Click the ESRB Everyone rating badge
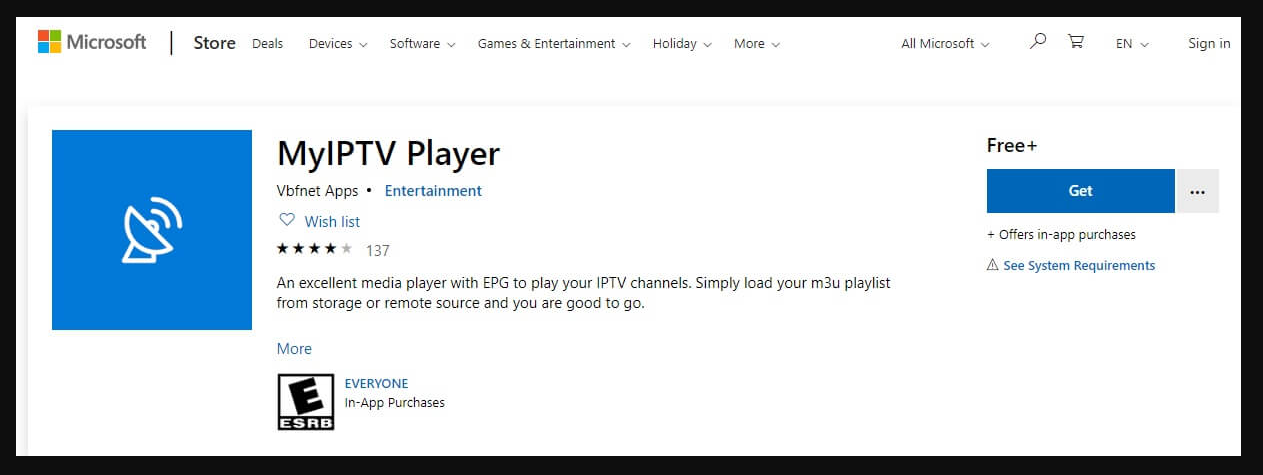Viewport: 1263px width, 475px height. (306, 403)
